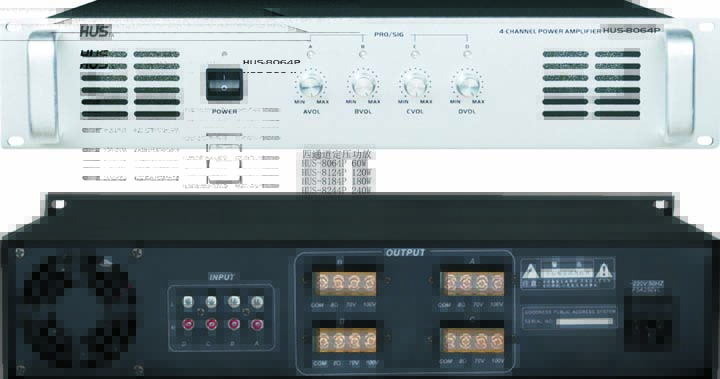Click the red input jack for channel D
Viewport: 720px width, 379px height.
188,324
